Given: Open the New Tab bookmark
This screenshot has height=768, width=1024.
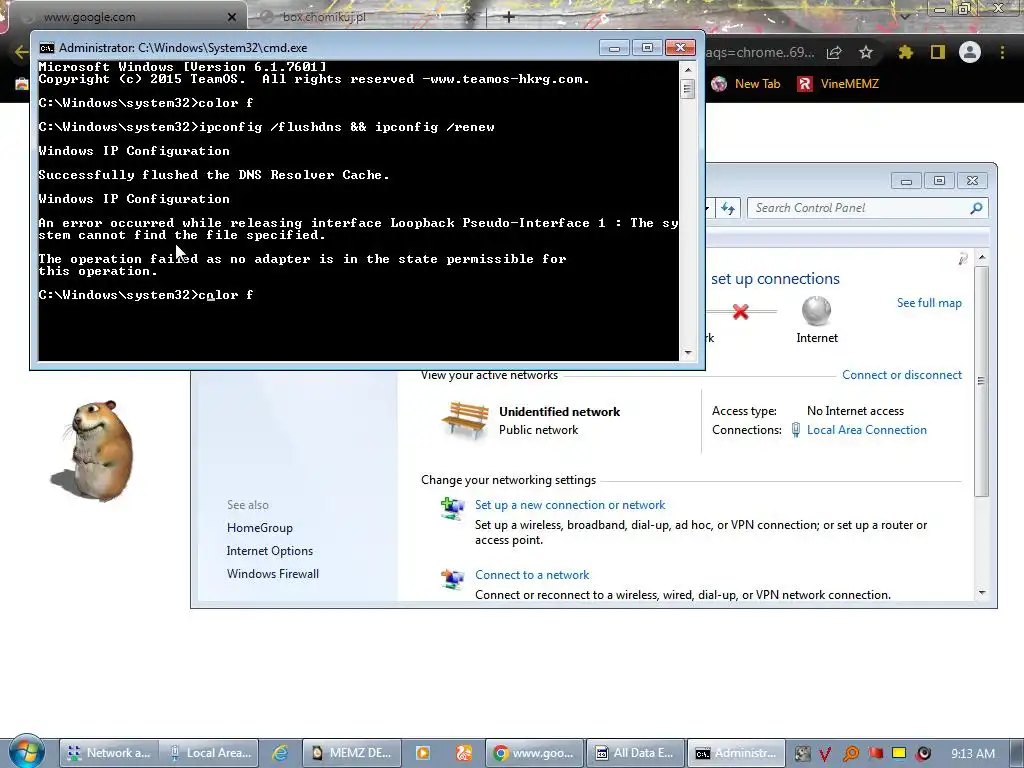Looking at the screenshot, I should (746, 84).
